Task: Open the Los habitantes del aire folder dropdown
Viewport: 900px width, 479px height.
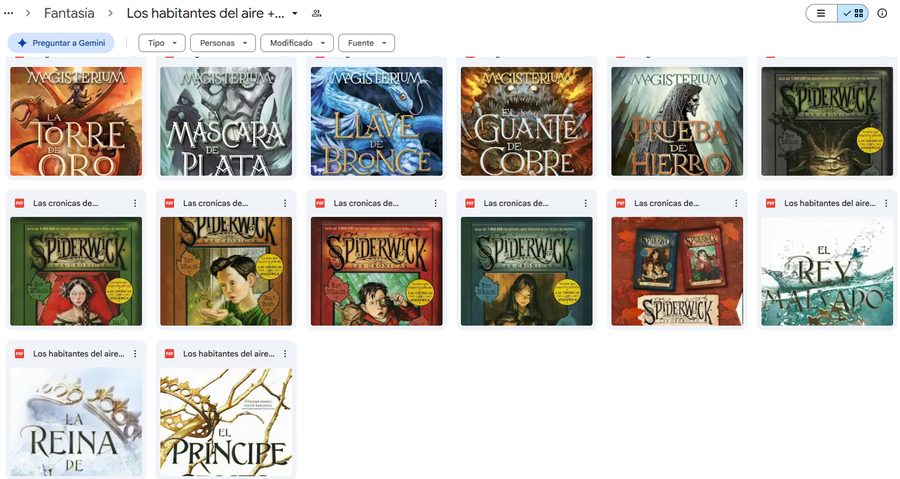Action: point(295,13)
